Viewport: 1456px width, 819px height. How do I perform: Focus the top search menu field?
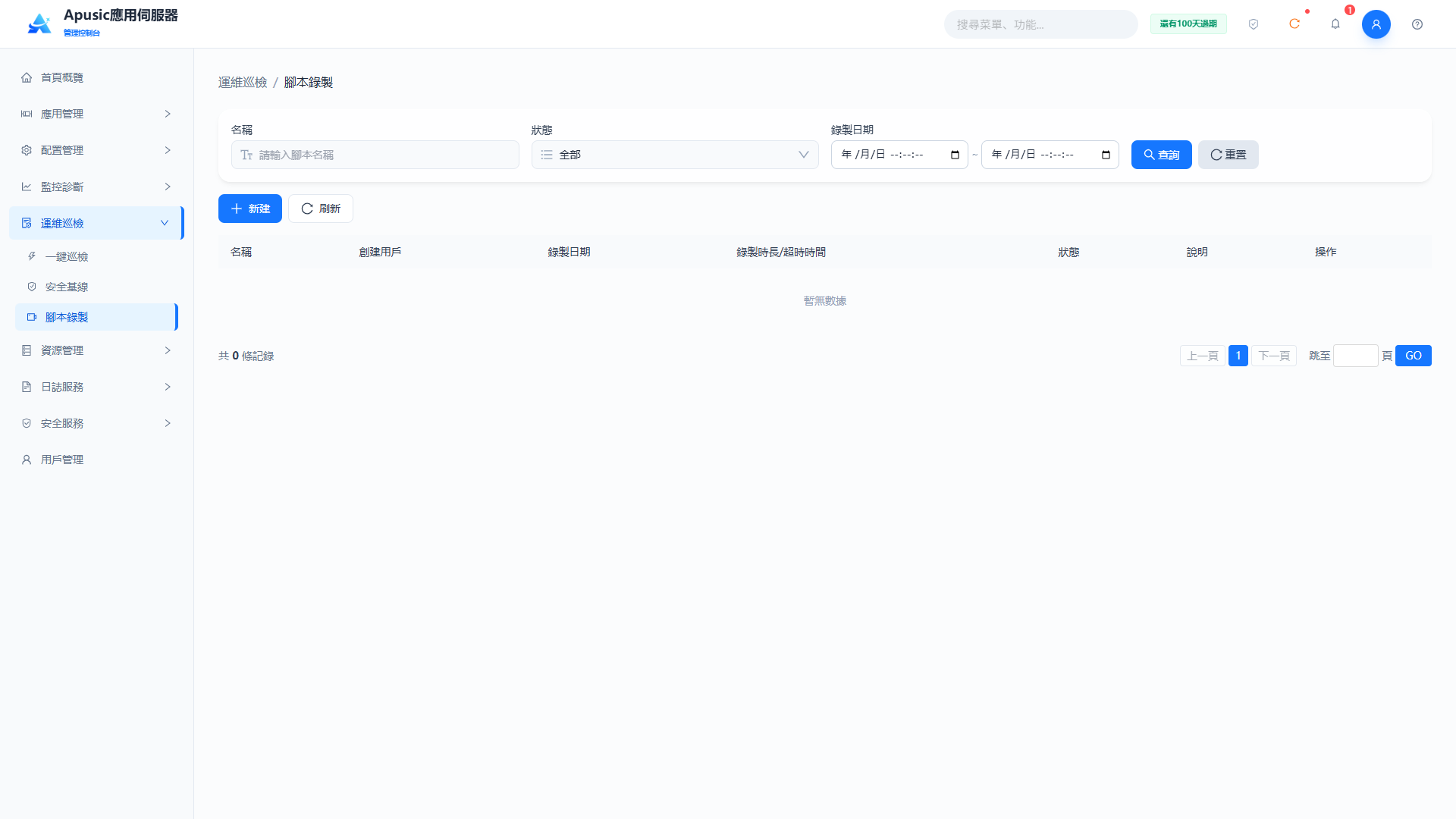click(1040, 24)
